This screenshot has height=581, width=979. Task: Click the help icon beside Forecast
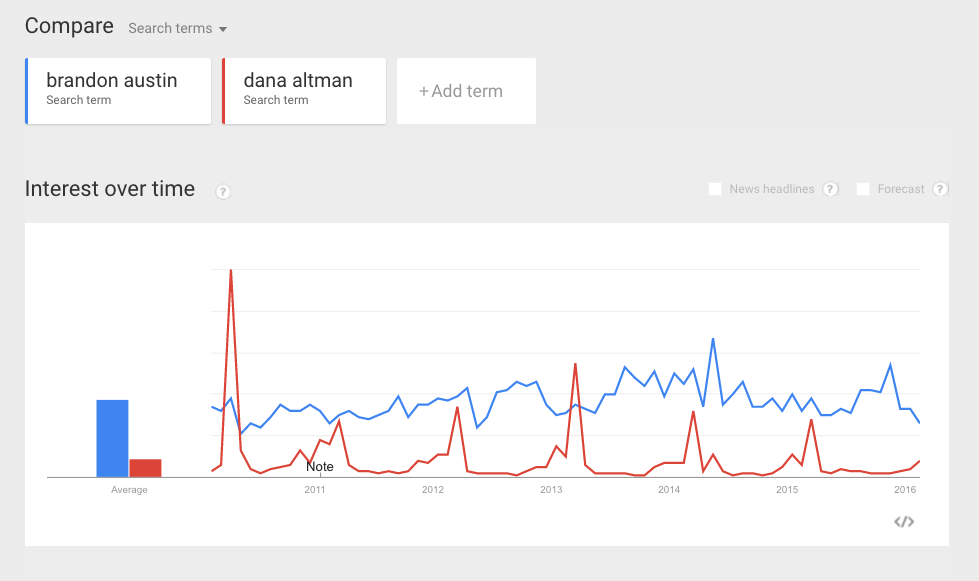point(940,189)
